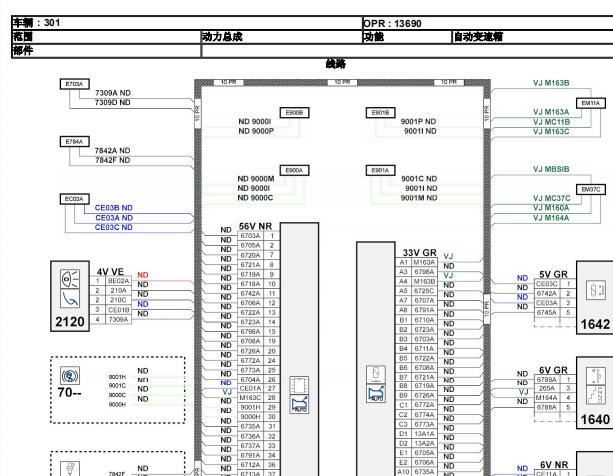The image size is (613, 476).
Task: Click the staircase icon in component 1640
Action: tap(596, 395)
